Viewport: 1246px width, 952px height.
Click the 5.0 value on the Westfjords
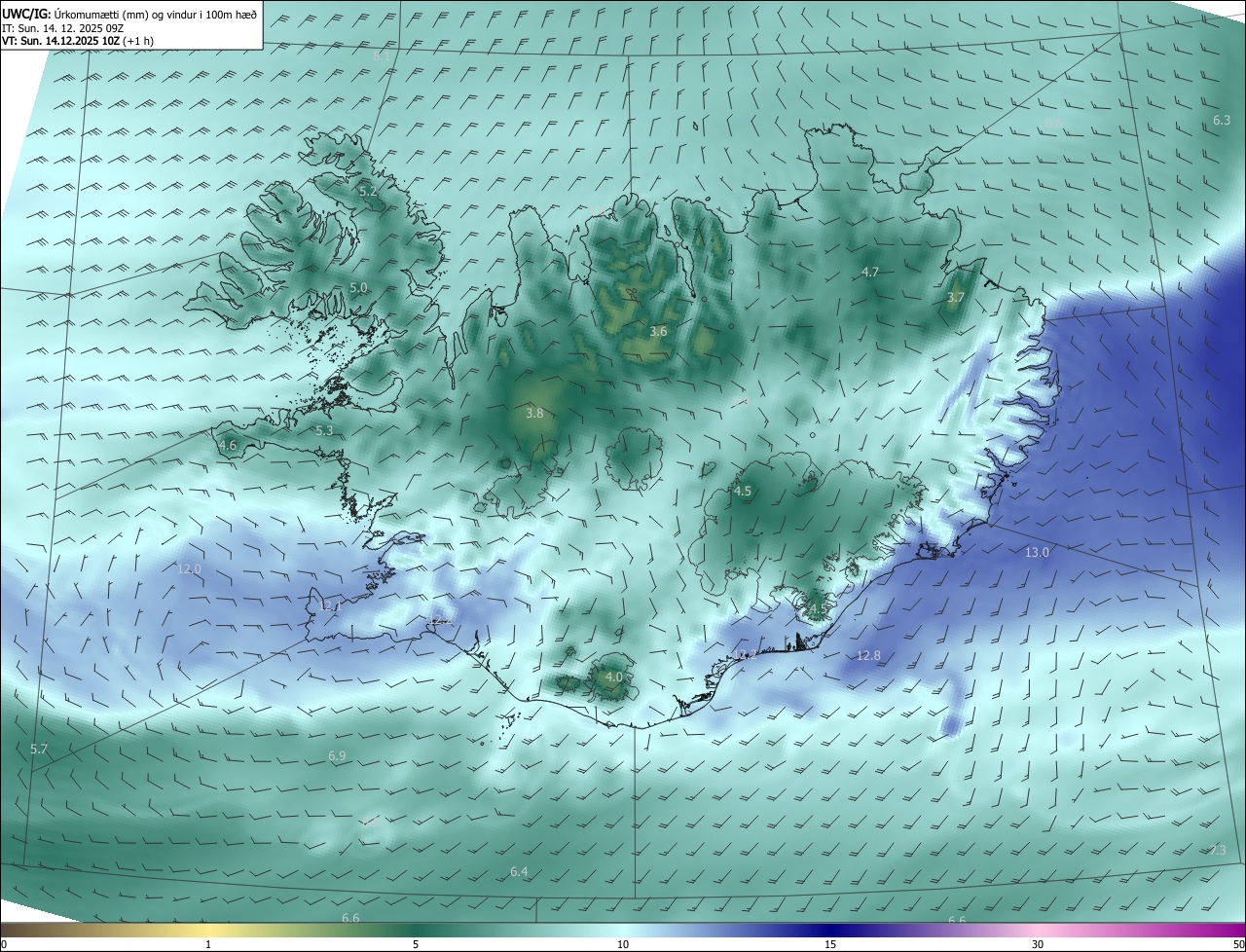click(358, 288)
